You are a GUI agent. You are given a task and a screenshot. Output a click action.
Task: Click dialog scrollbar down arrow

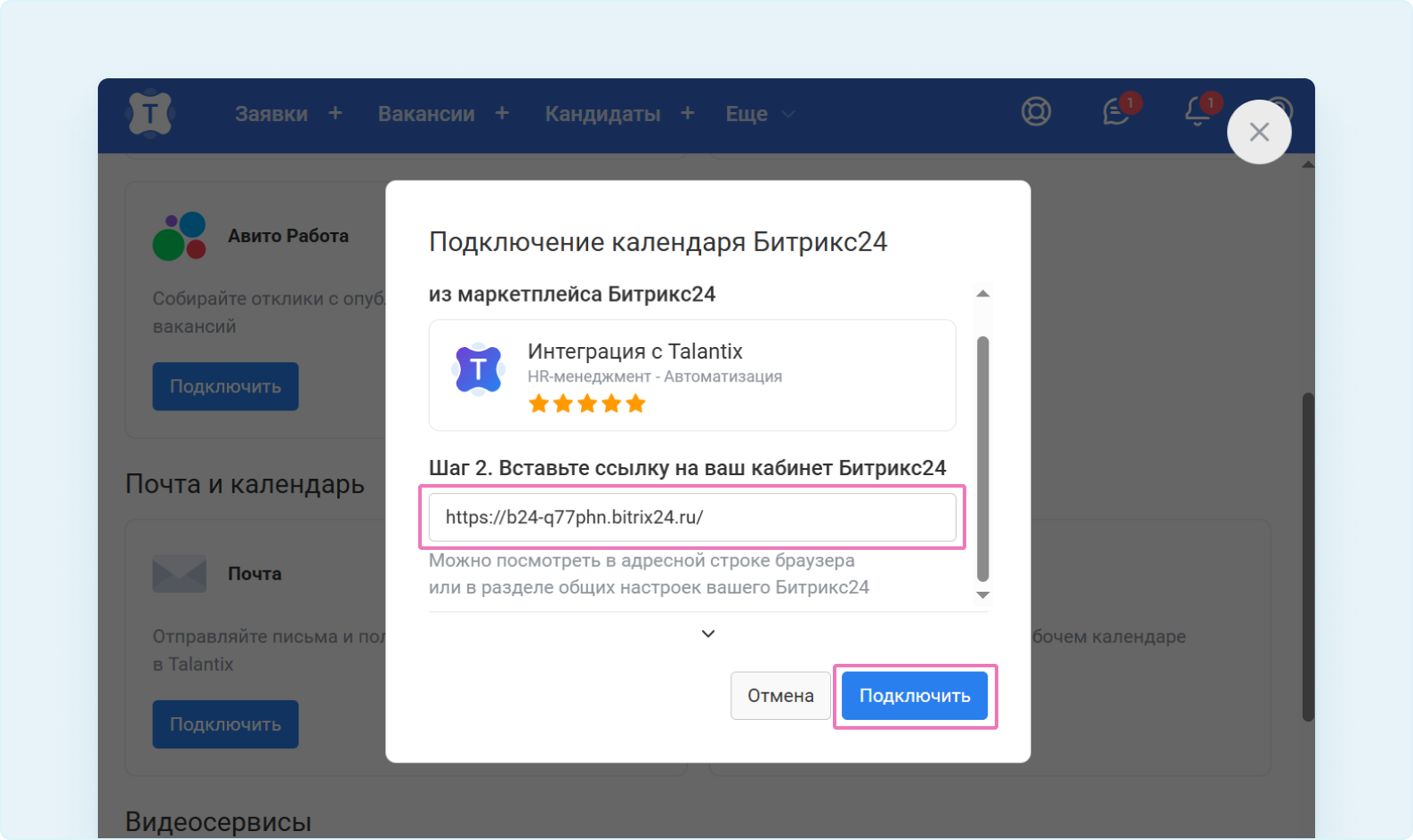(983, 595)
